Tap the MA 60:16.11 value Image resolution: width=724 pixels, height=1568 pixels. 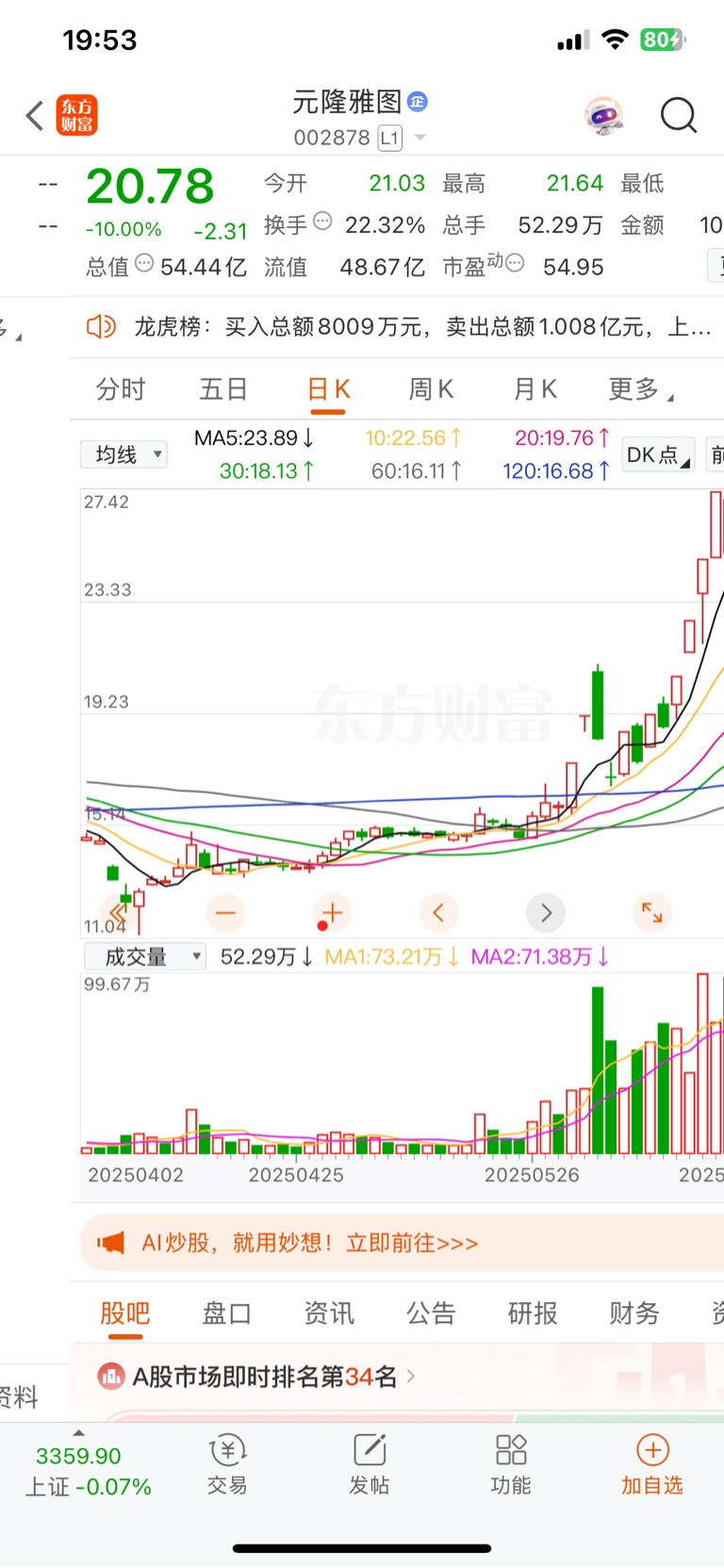click(x=417, y=471)
